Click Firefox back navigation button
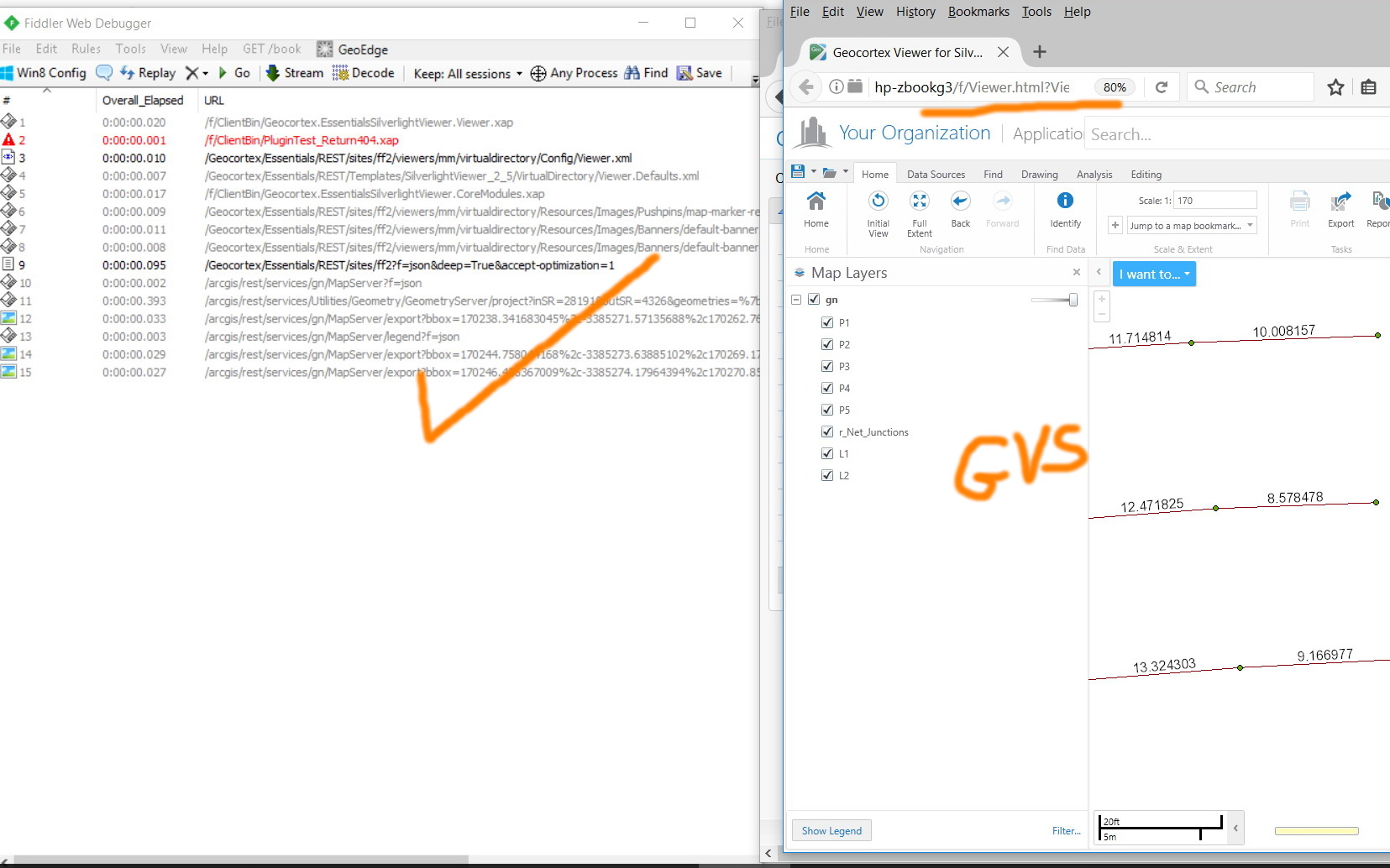 (806, 87)
